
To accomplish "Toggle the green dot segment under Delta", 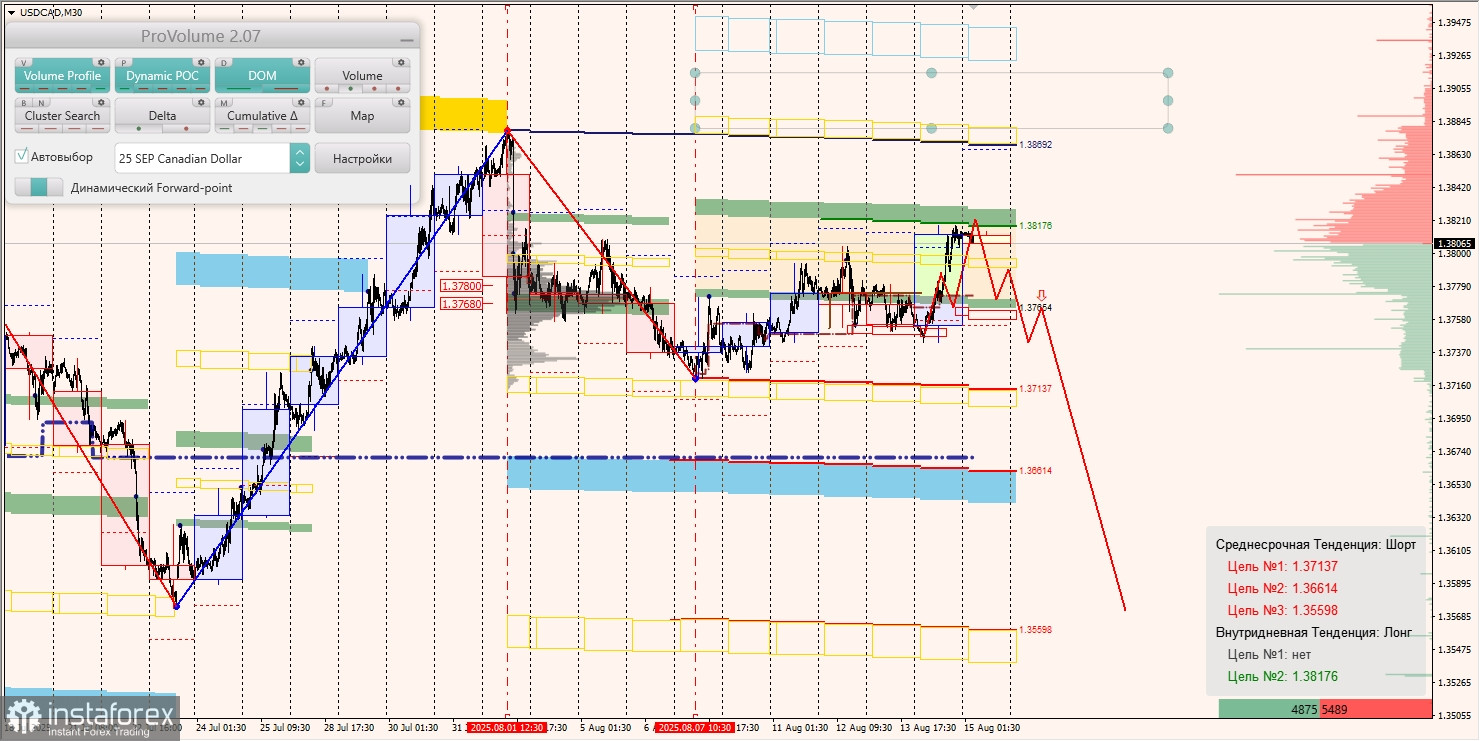I will pos(138,128).
